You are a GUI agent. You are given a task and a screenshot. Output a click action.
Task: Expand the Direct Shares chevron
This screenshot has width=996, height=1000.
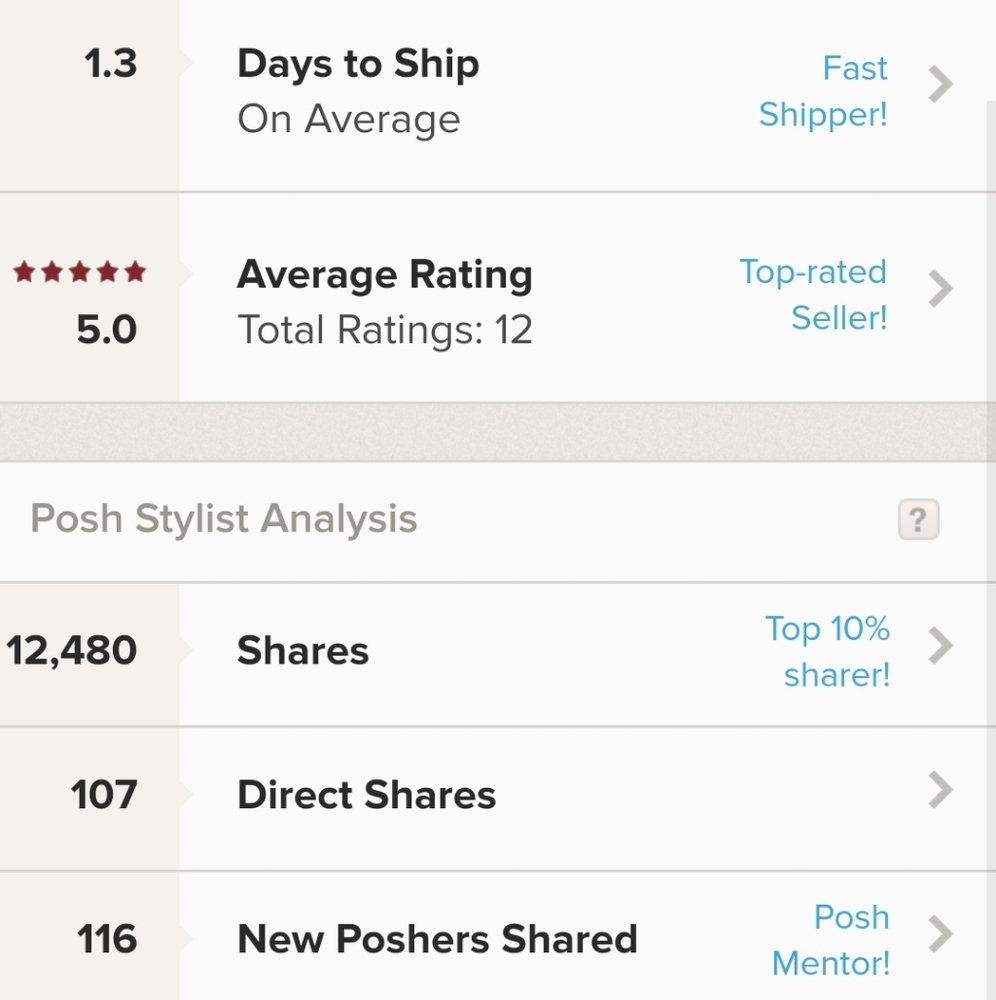pos(940,790)
